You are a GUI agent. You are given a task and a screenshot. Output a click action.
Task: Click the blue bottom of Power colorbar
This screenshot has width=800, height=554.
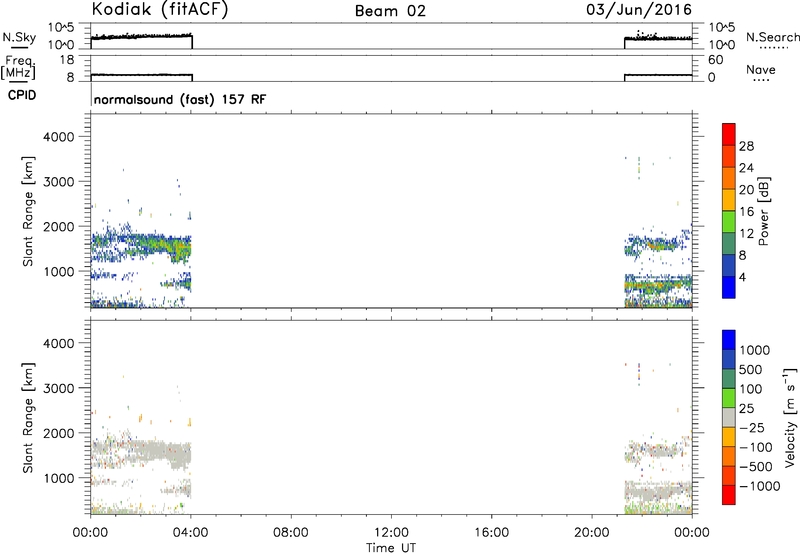click(x=729, y=287)
